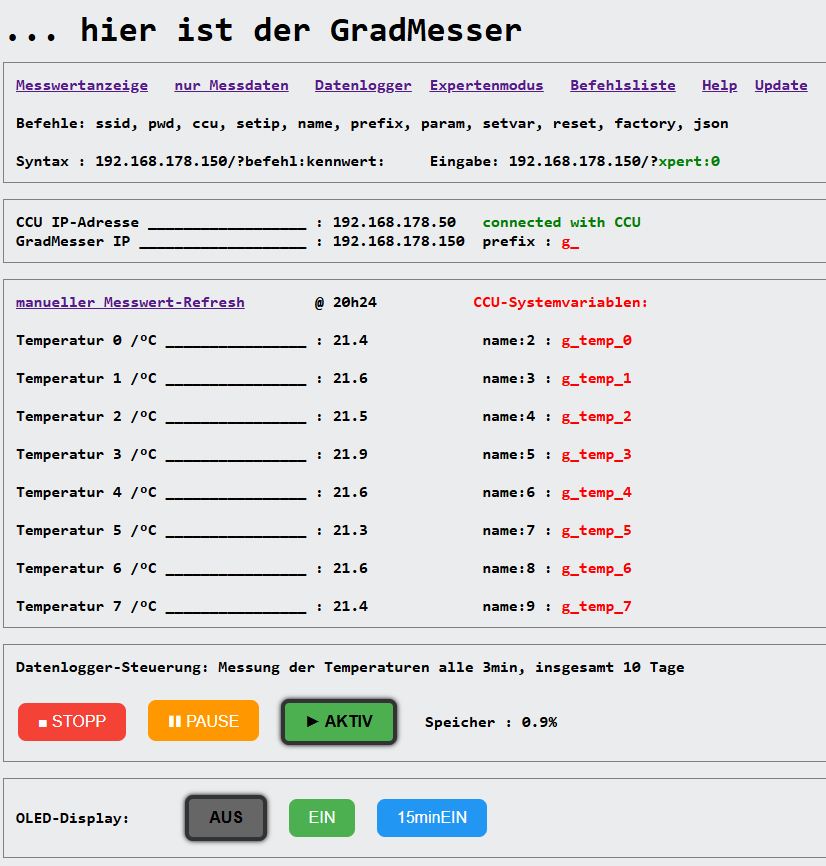Viewport: 826px width, 866px height.
Task: Click the Update link
Action: tap(780, 86)
